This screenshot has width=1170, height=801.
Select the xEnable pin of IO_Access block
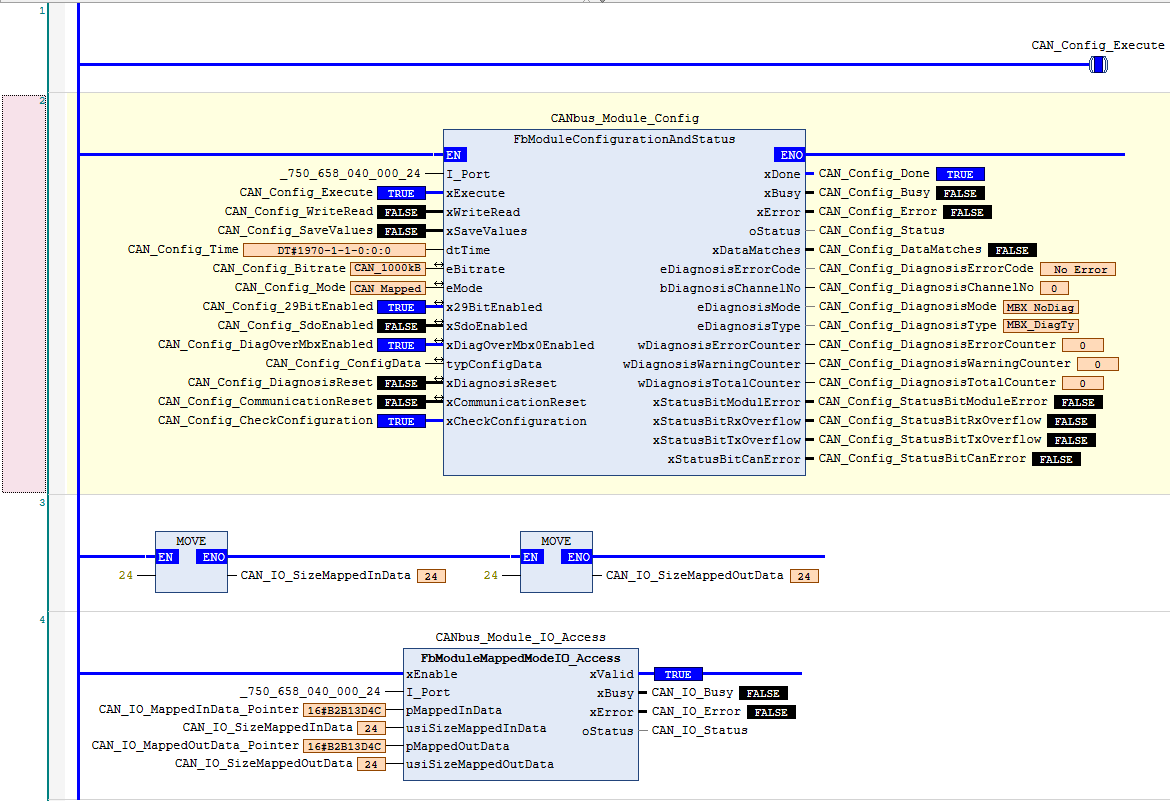(431, 674)
